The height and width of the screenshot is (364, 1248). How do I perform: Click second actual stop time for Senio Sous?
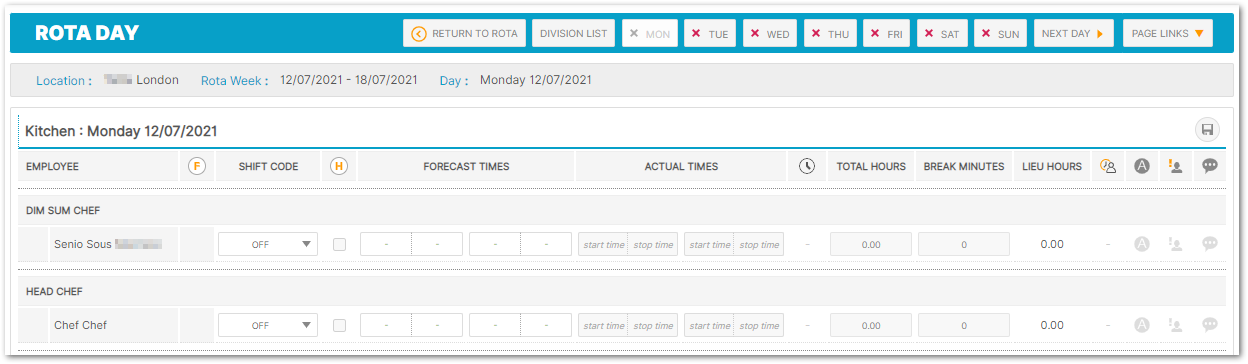[759, 244]
